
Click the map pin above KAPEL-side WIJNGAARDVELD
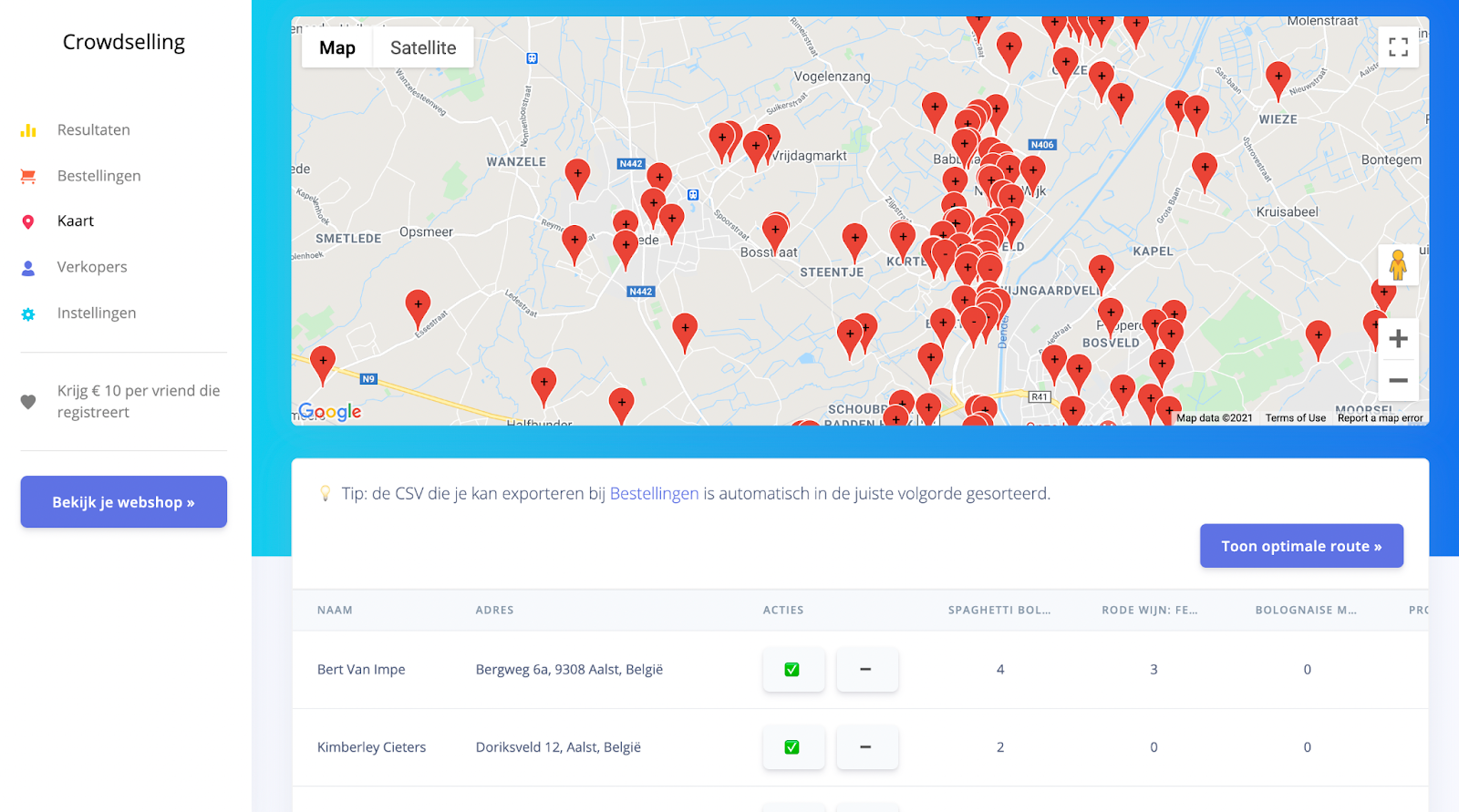(x=1102, y=275)
